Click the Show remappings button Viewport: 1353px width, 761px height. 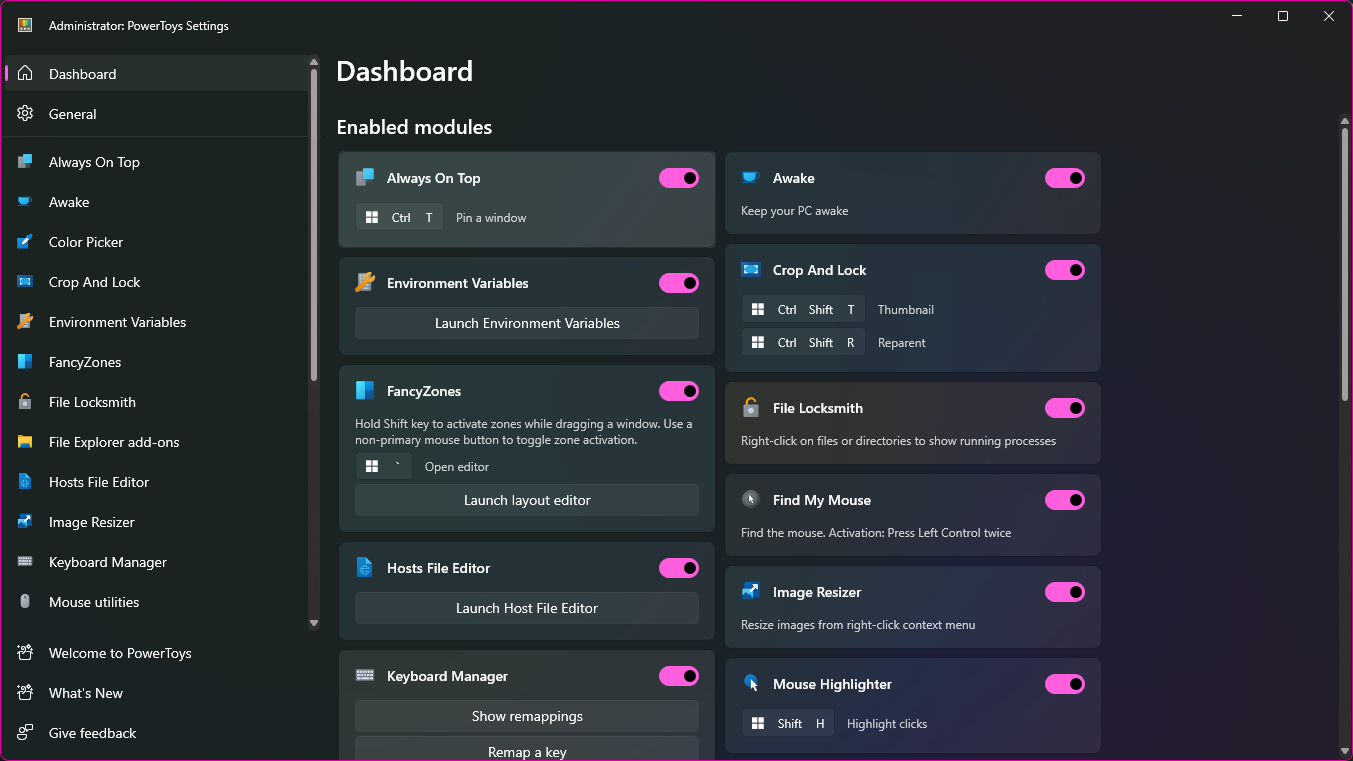(x=527, y=716)
